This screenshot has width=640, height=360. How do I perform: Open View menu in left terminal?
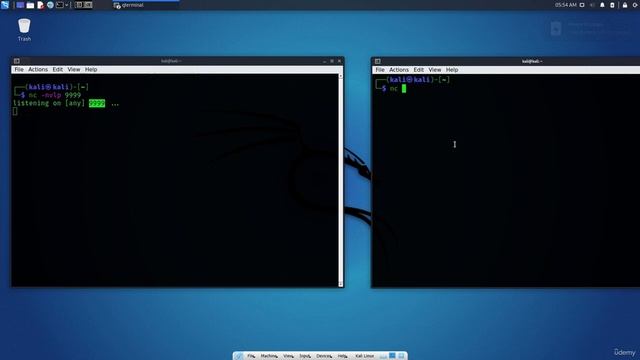(x=74, y=69)
